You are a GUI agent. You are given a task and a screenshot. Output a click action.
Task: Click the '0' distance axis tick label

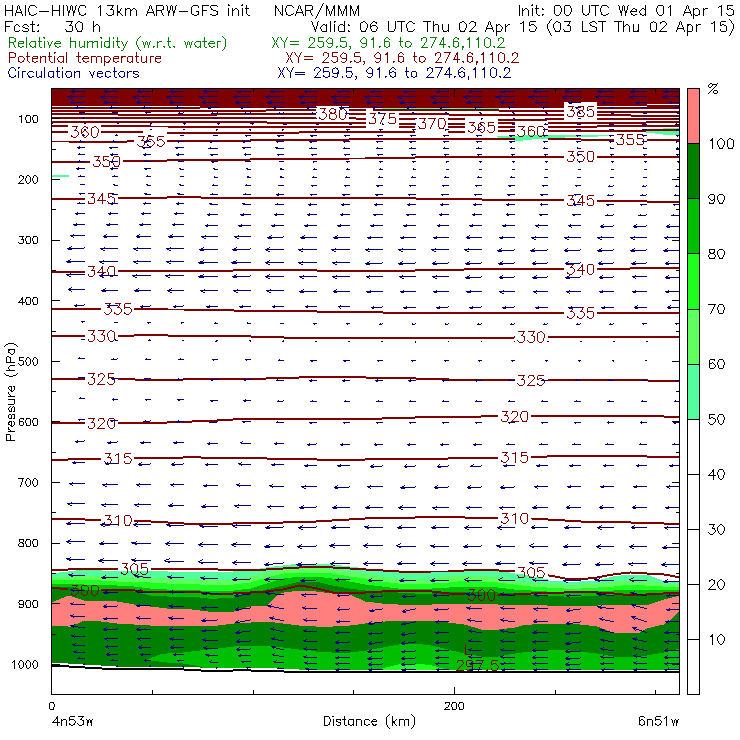52,706
